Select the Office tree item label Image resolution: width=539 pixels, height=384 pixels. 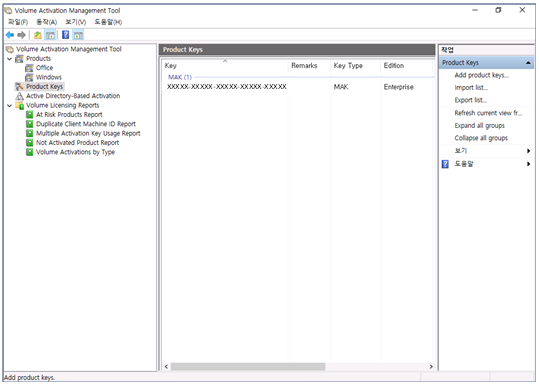(x=44, y=68)
